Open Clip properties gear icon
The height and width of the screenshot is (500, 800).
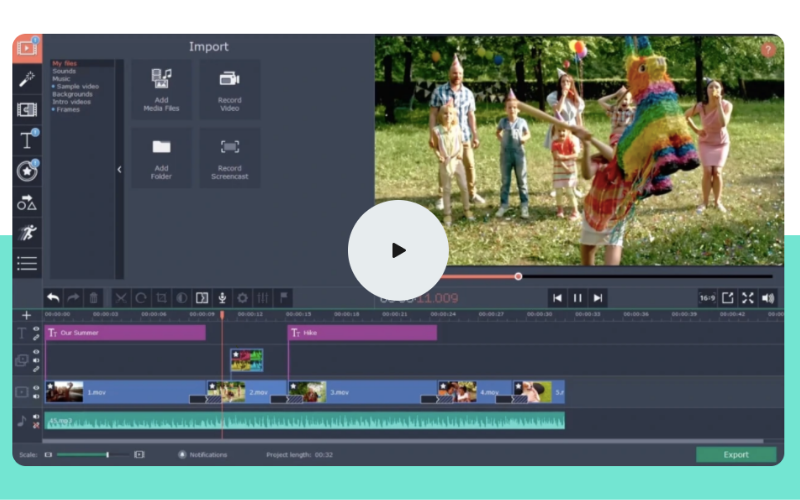tap(243, 298)
